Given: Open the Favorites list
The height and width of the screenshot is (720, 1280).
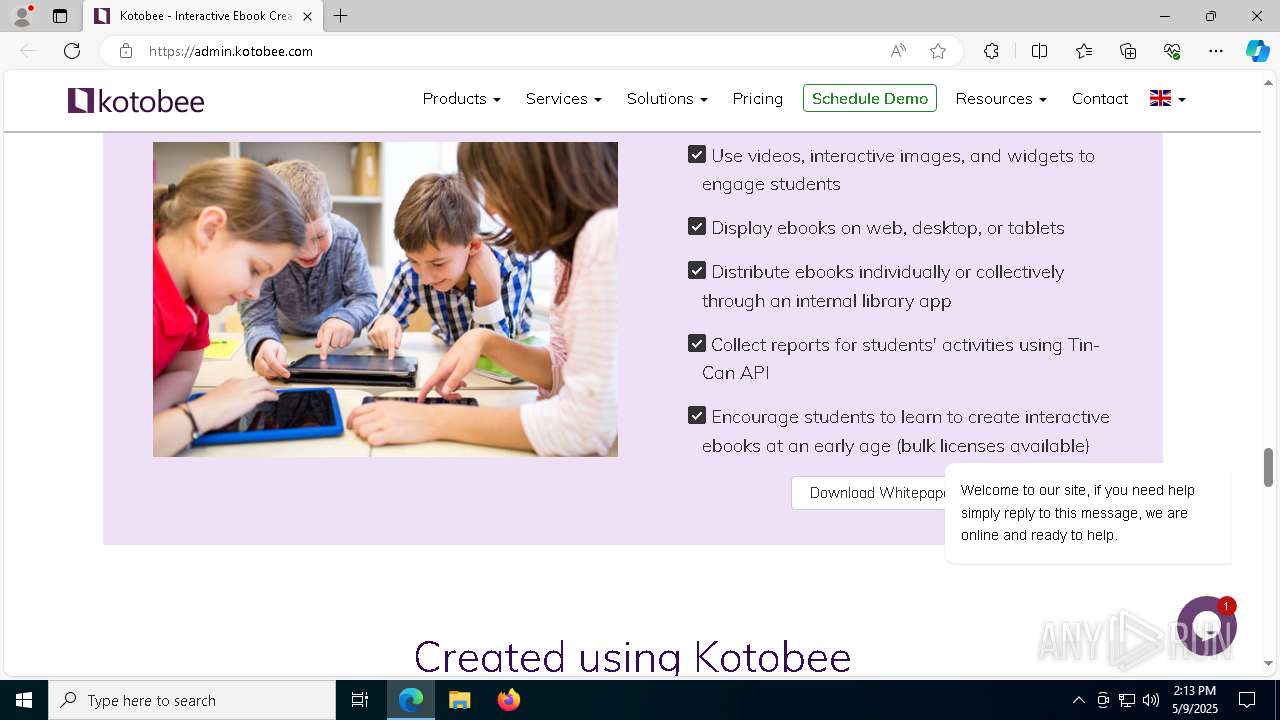Looking at the screenshot, I should click(1084, 51).
